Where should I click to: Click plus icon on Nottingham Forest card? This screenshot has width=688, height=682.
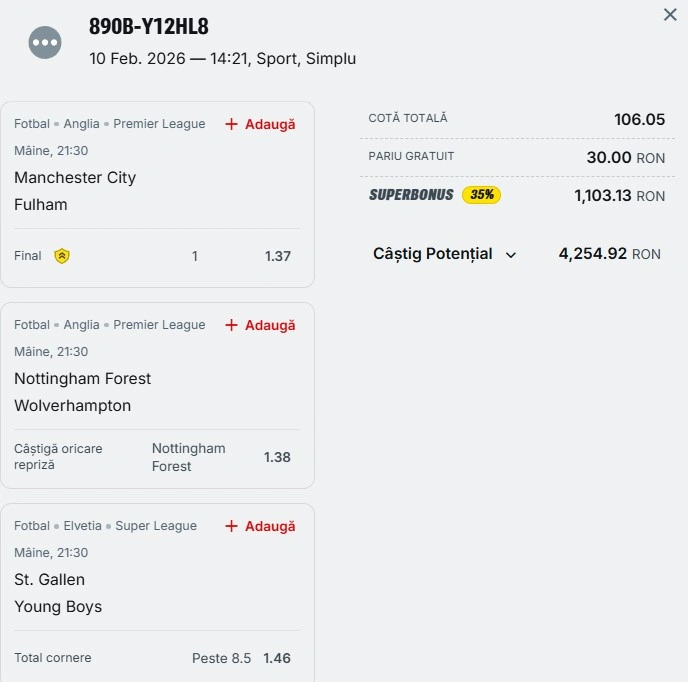231,325
